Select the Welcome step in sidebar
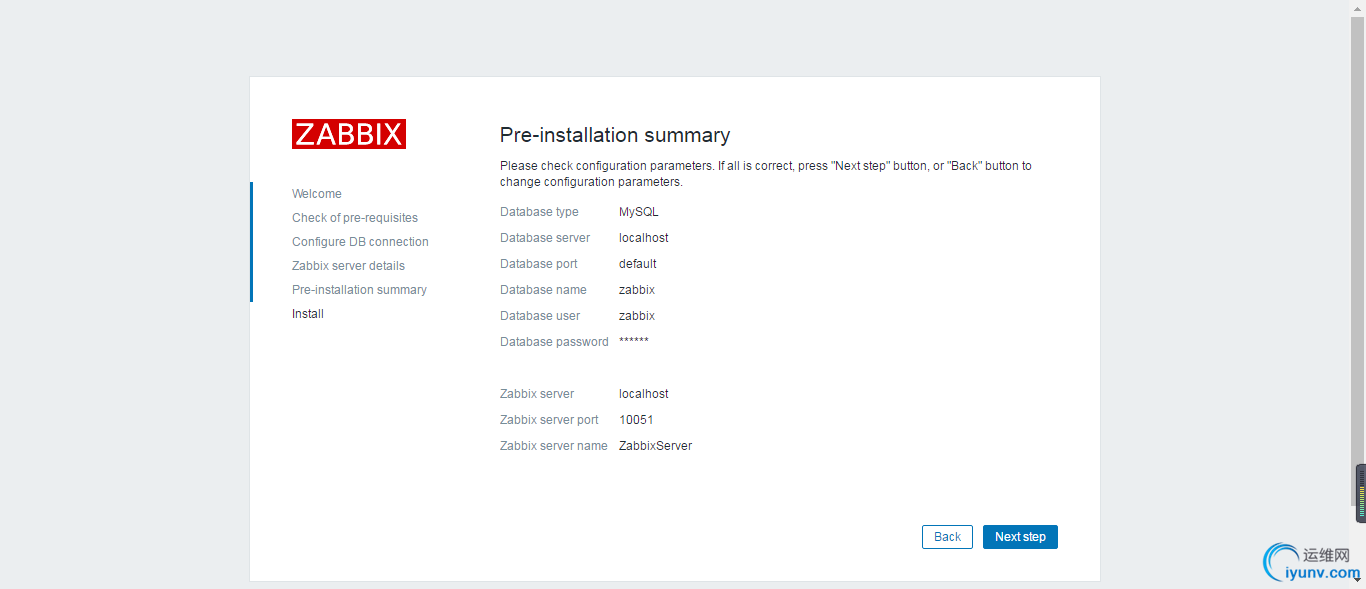 317,194
